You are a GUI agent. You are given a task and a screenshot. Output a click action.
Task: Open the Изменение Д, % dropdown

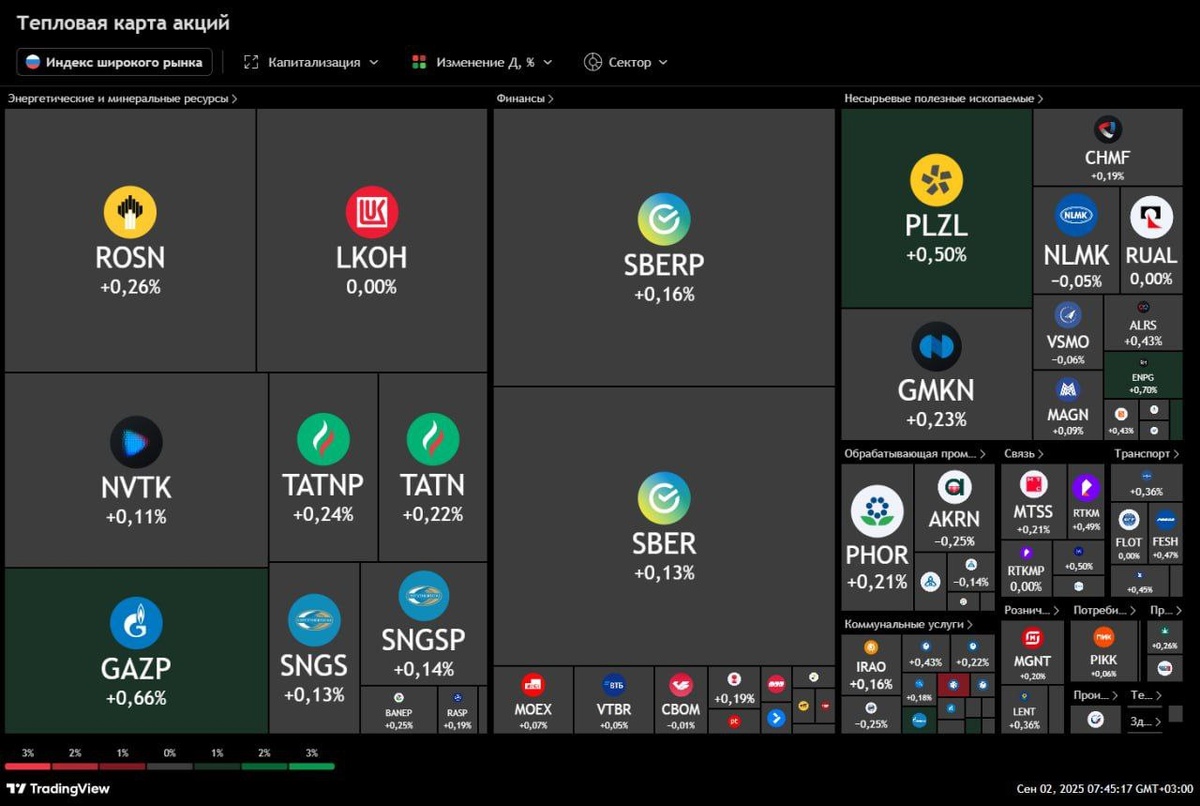tap(482, 62)
